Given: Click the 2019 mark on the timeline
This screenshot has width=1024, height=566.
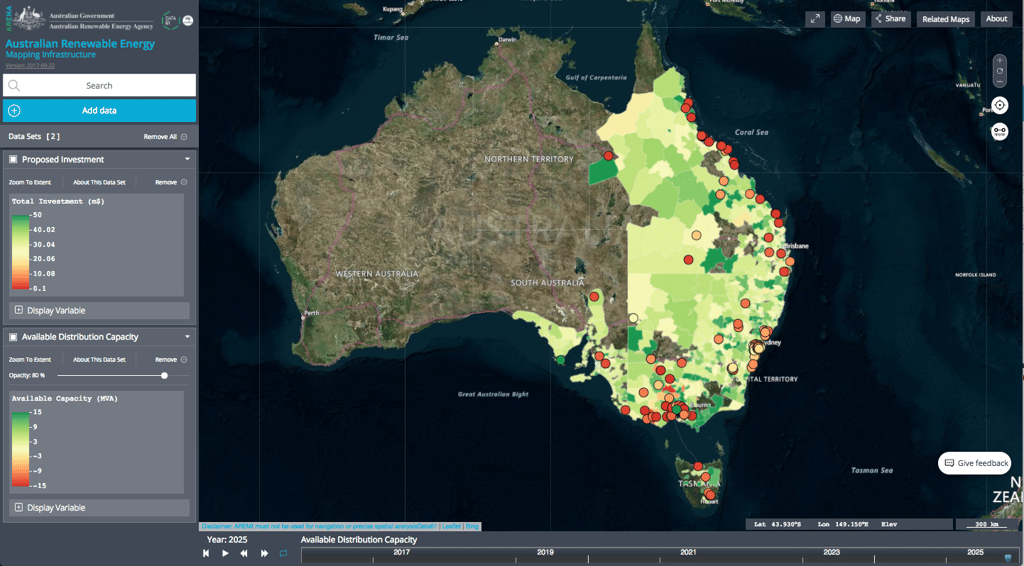Looking at the screenshot, I should pos(545,552).
